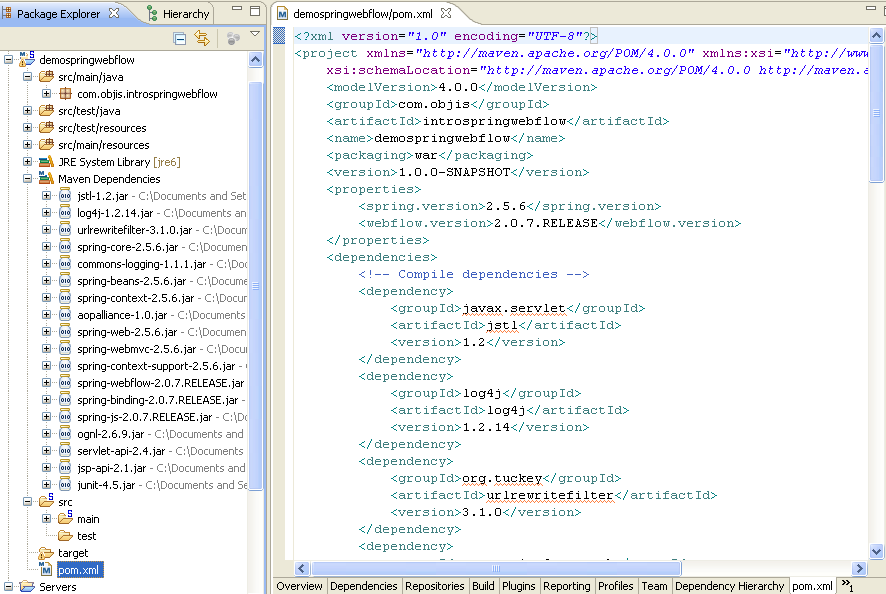The height and width of the screenshot is (594, 886).
Task: Click editor vertical scrollbar up arrow
Action: point(876,36)
